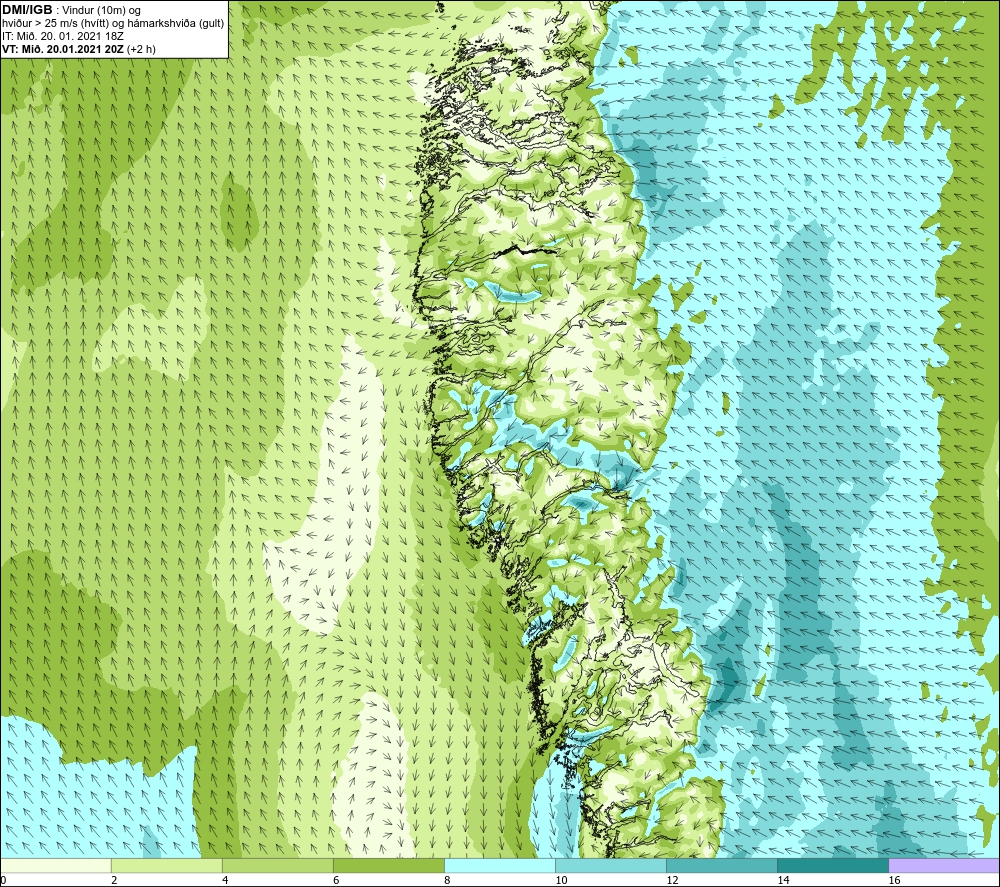Click the purple above-16 m/s legend swatch
The image size is (1000, 887).
(x=944, y=866)
